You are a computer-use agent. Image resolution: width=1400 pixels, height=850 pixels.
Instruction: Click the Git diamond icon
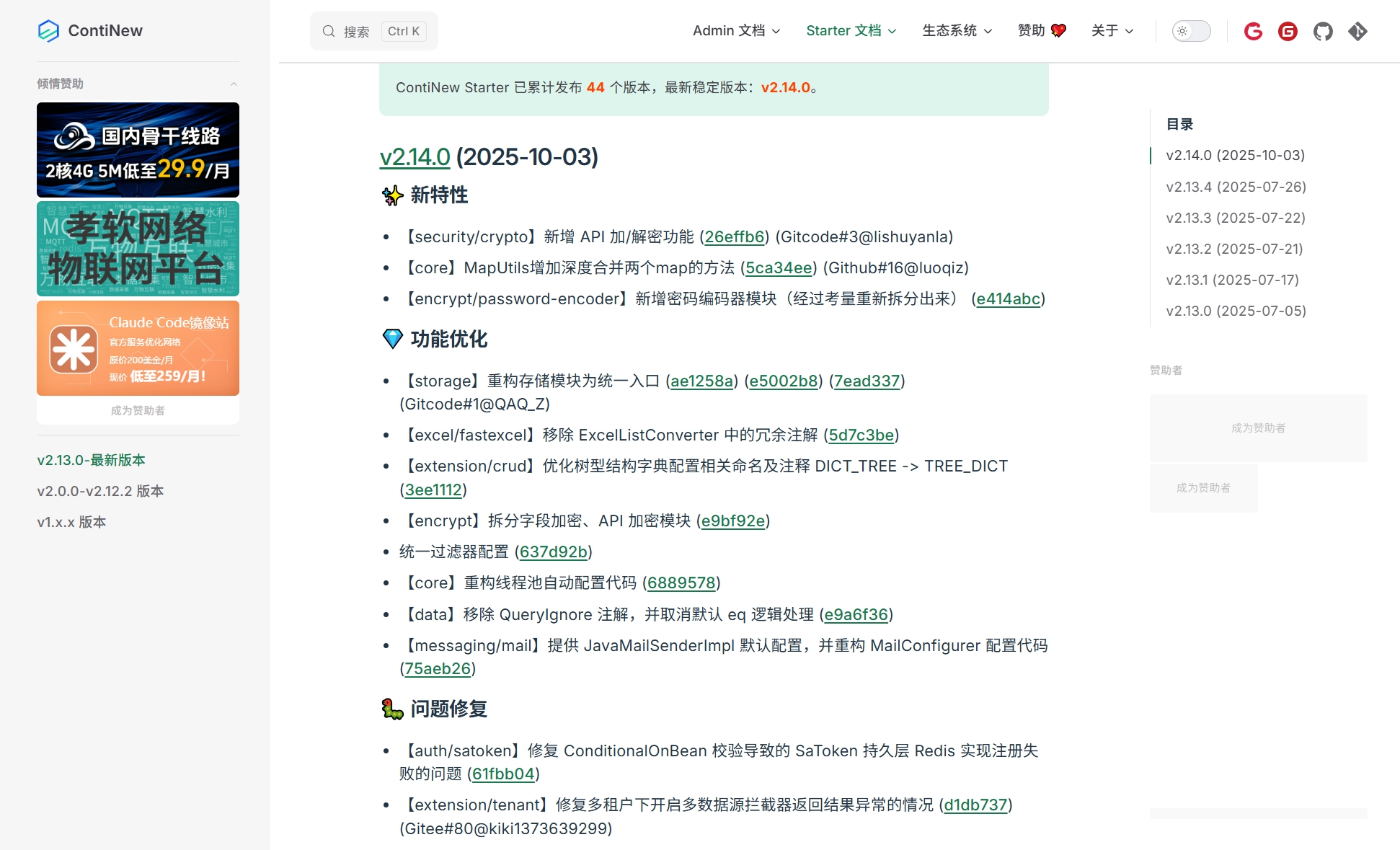coord(1357,31)
